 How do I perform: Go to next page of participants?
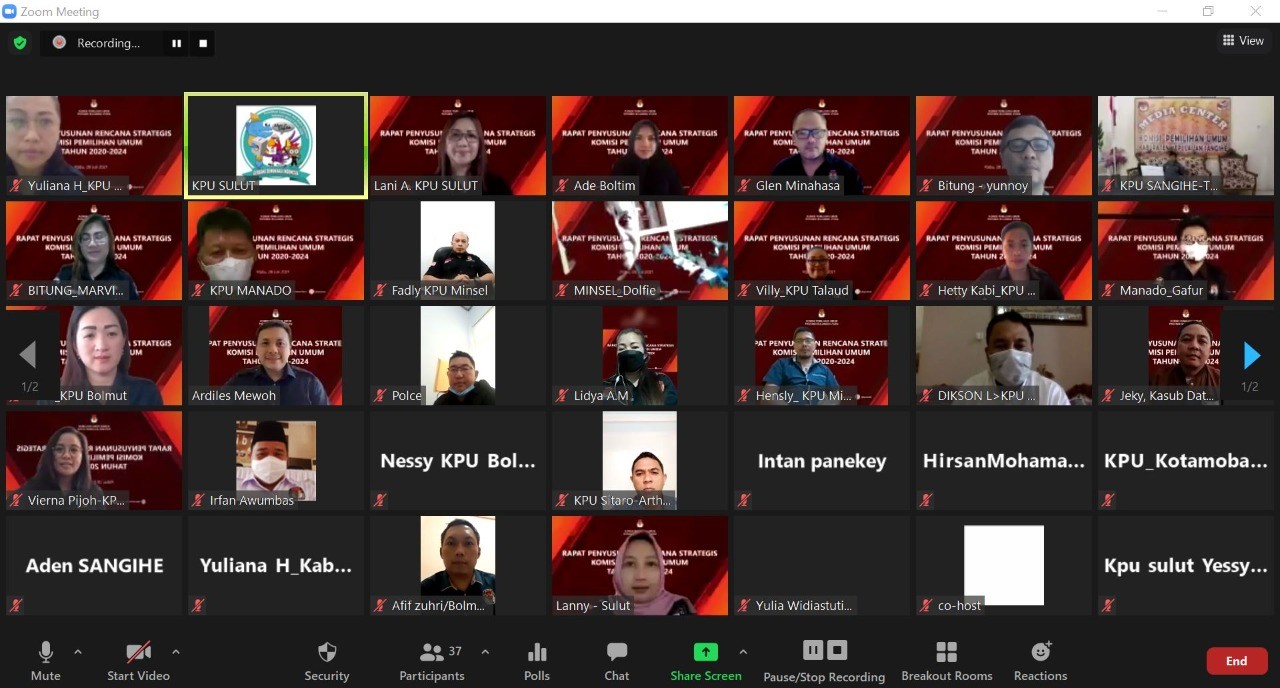(1251, 356)
